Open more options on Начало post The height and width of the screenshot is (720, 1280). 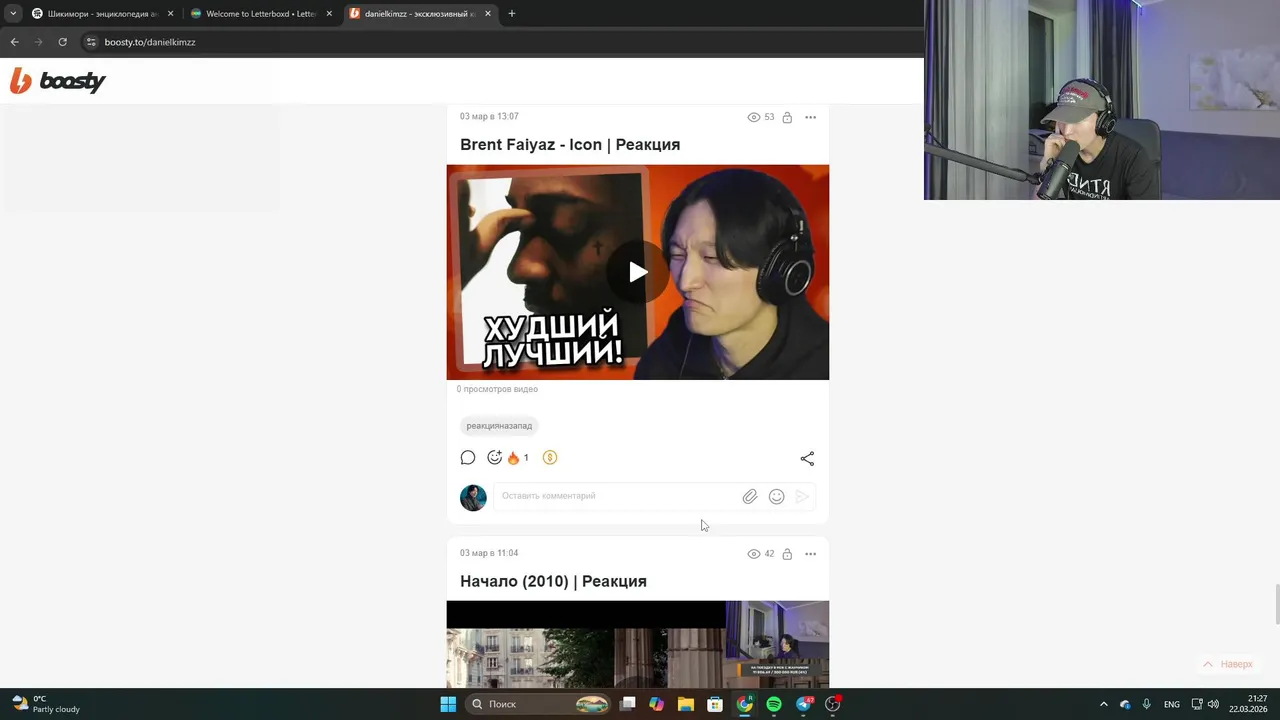(810, 554)
